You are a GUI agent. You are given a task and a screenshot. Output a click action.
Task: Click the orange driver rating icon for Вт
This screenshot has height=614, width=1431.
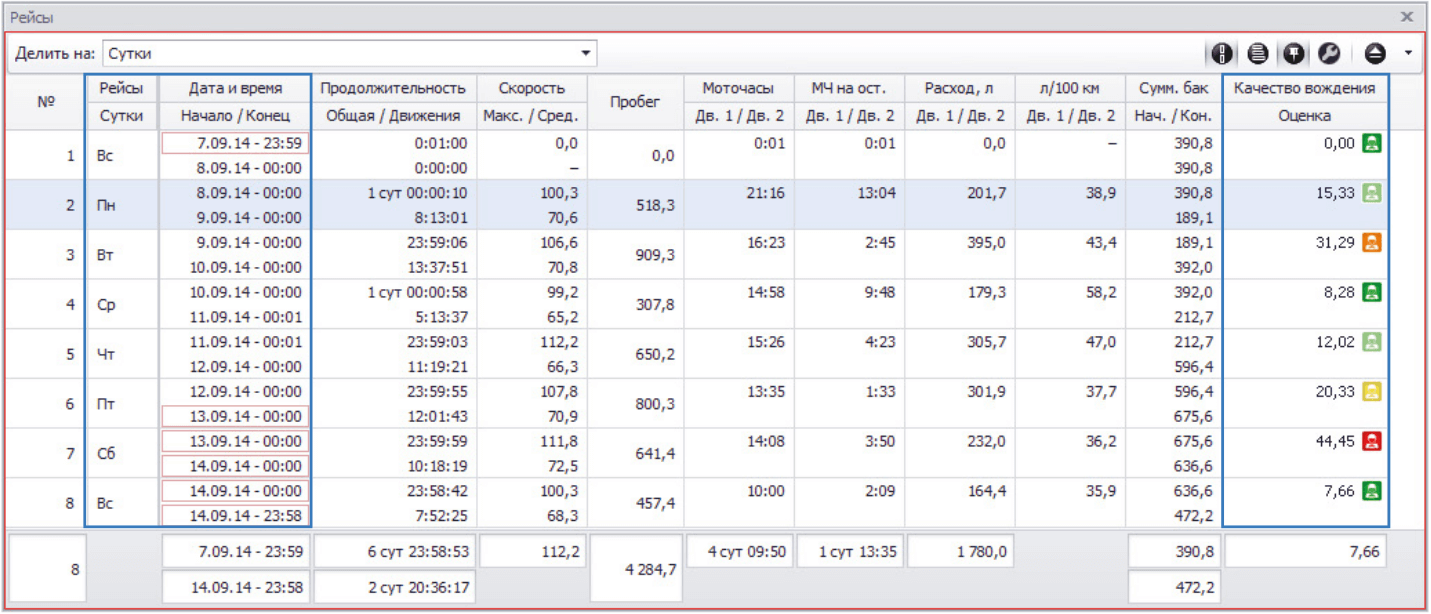point(1372,242)
